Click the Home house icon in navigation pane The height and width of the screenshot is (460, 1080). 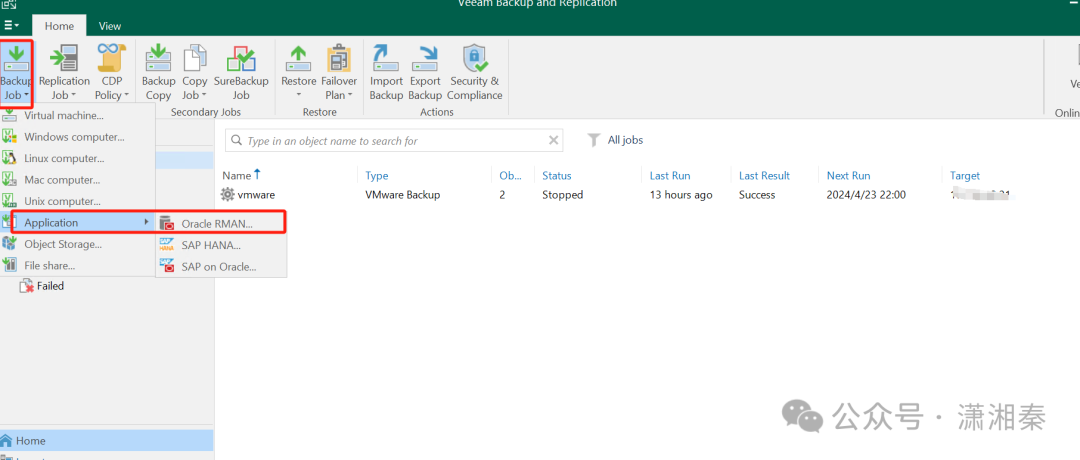(7, 441)
